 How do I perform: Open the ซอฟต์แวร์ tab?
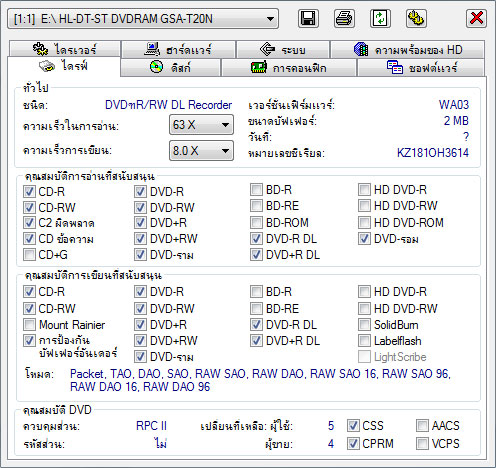421,68
